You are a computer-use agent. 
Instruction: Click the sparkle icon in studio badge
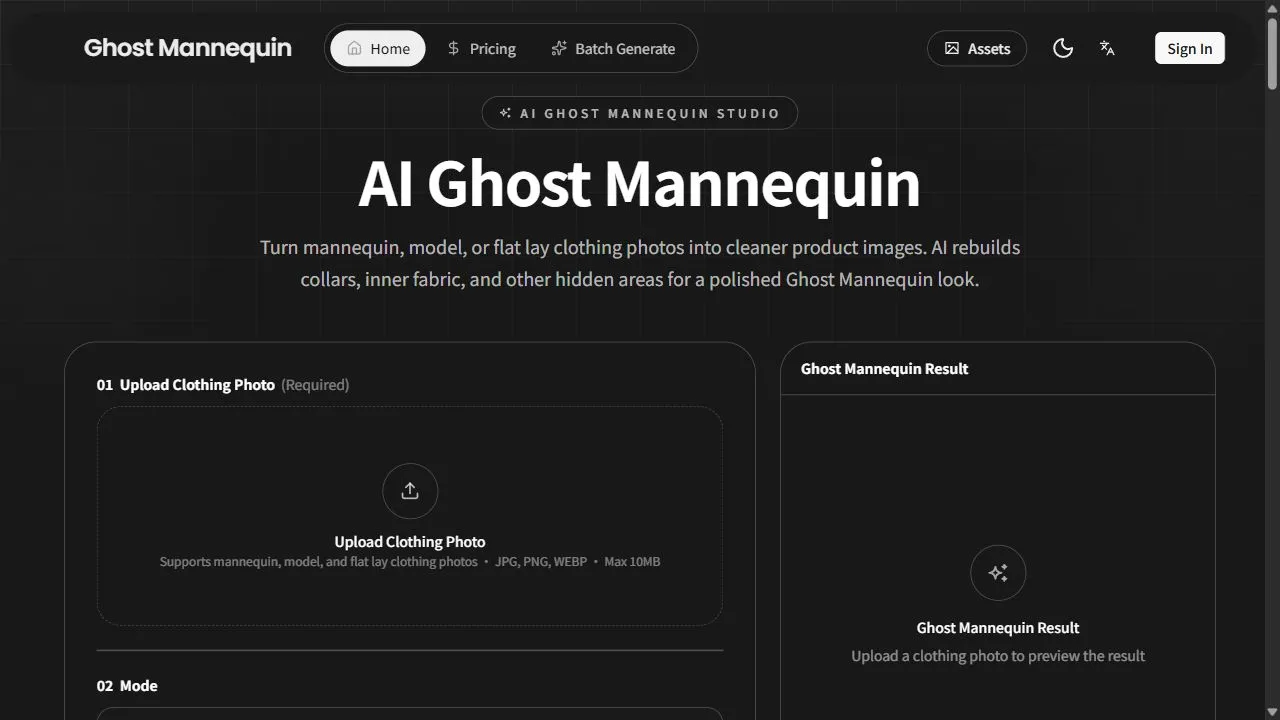(506, 113)
